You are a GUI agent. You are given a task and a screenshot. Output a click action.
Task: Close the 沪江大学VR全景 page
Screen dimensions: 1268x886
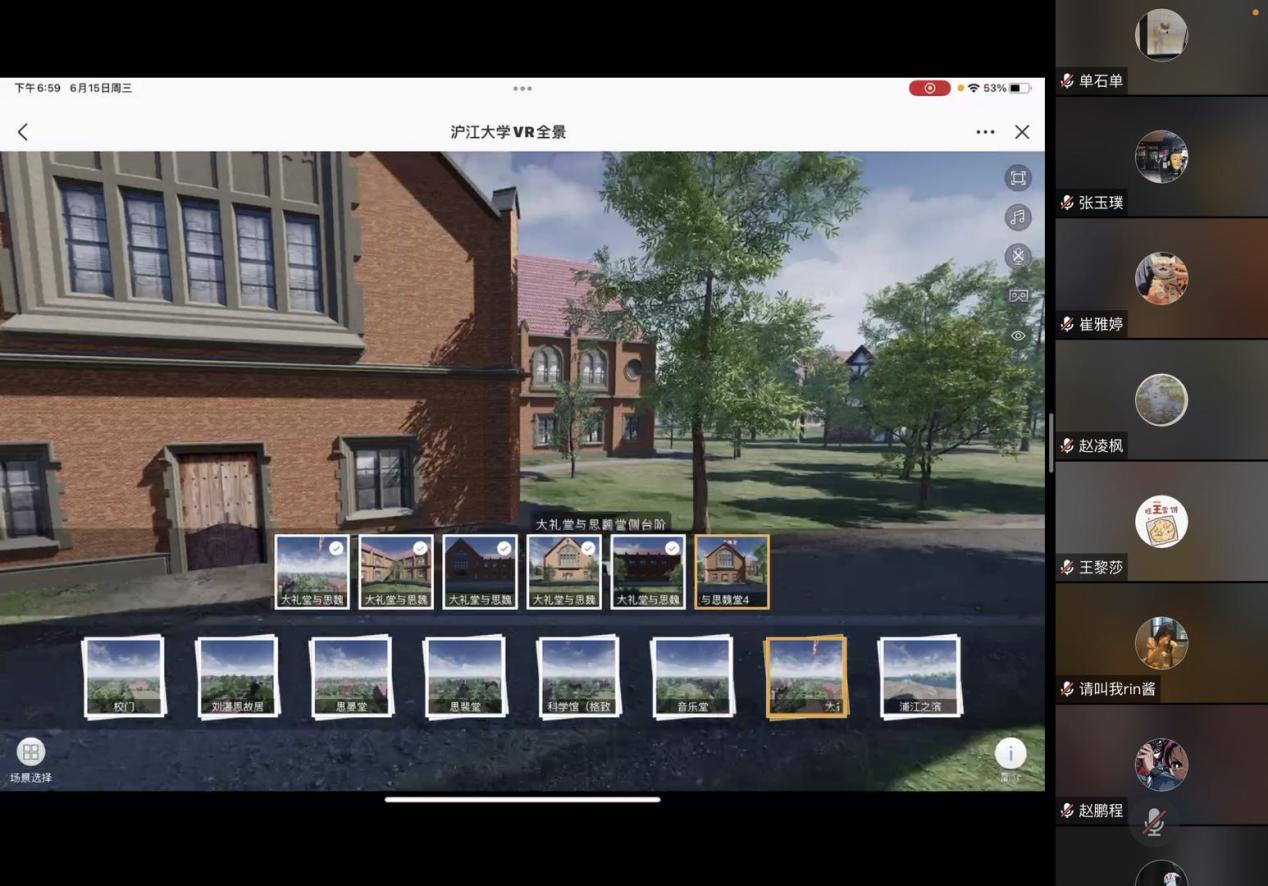pyautogui.click(x=1022, y=132)
